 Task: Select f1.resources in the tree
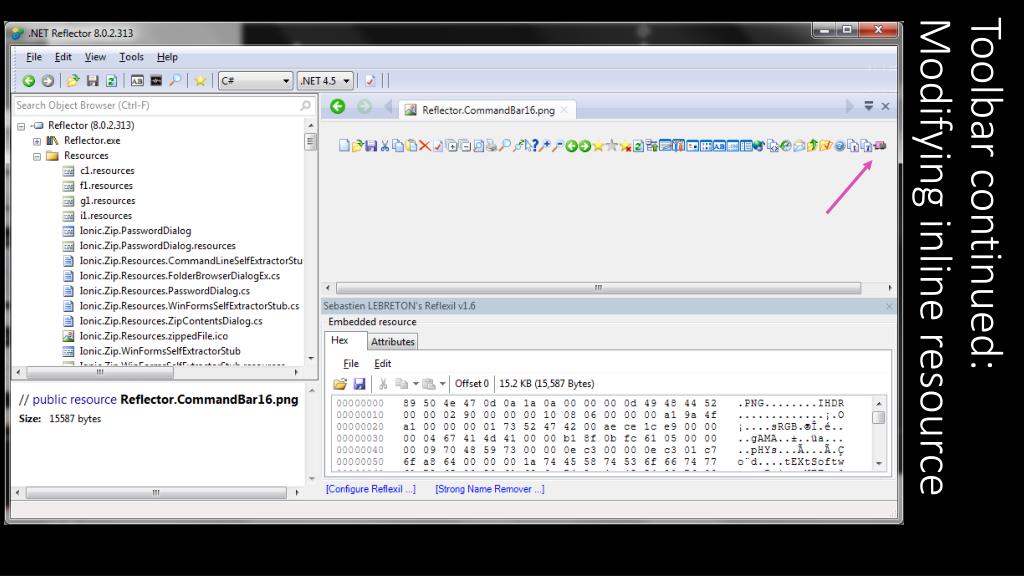(x=106, y=185)
